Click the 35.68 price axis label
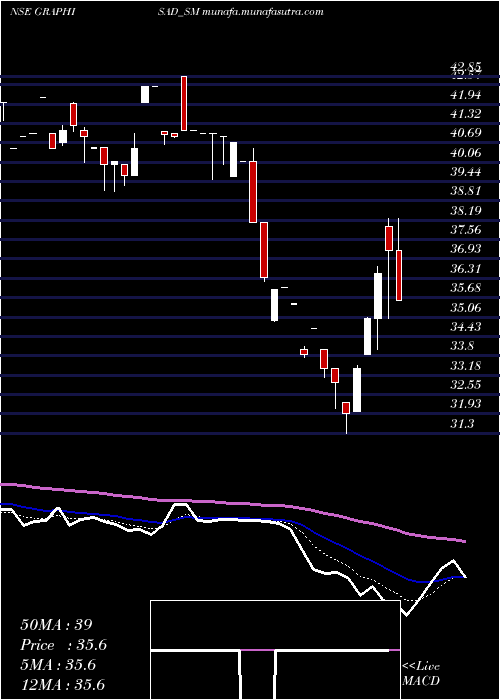 [466, 288]
